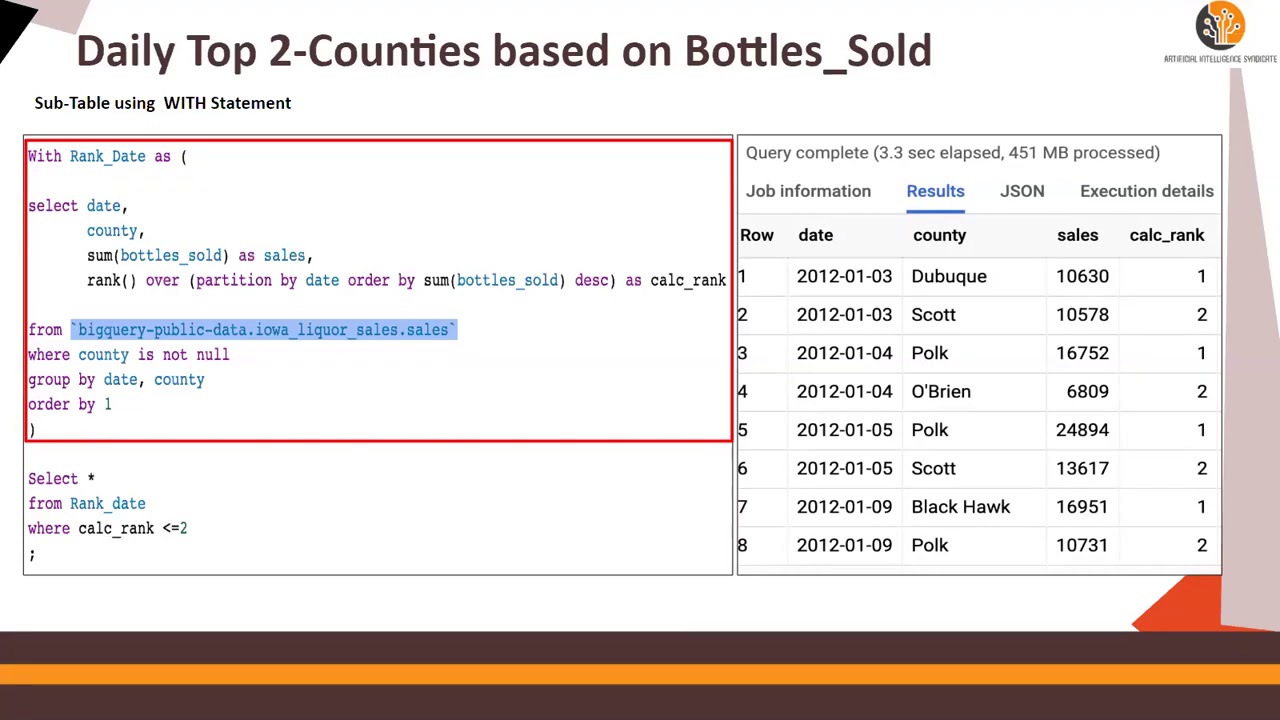Click the sales value 16951
Screen dimensions: 1280x720
point(1082,507)
